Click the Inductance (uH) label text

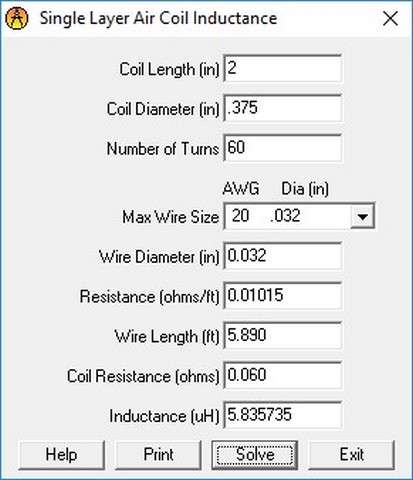click(x=164, y=416)
